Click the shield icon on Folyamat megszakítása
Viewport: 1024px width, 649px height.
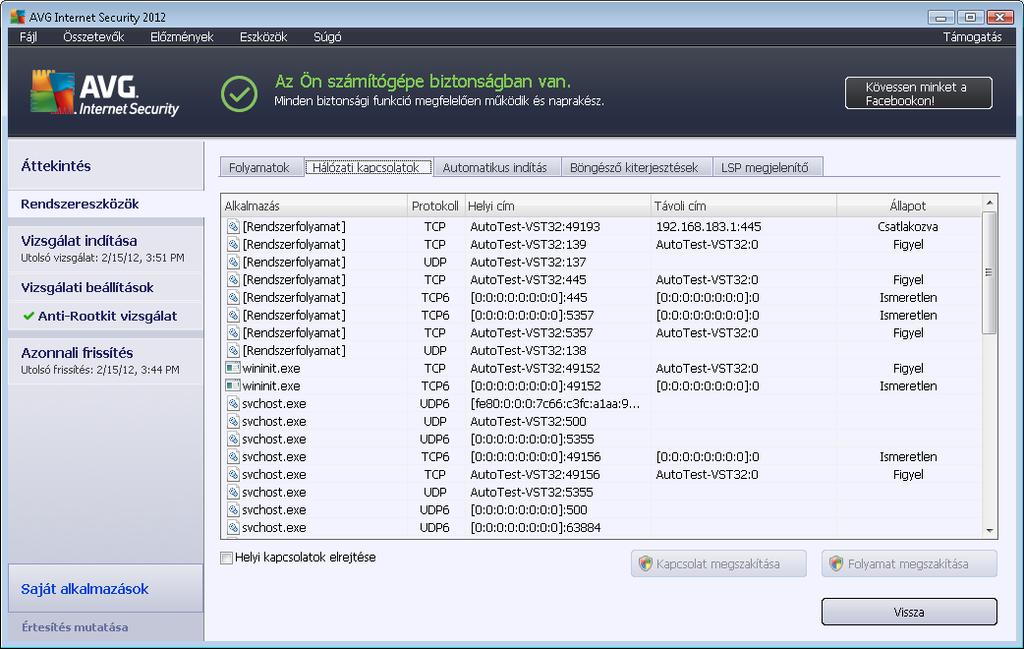tap(836, 563)
